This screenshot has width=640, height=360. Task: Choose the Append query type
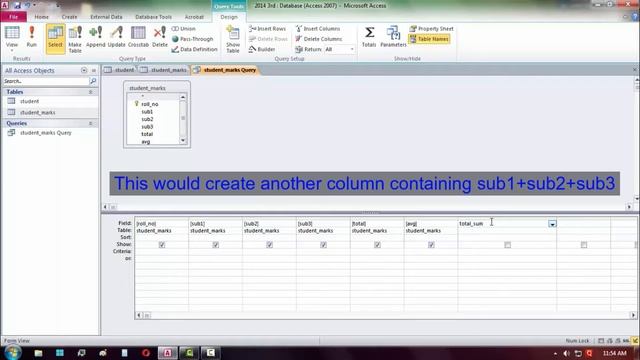pyautogui.click(x=96, y=37)
